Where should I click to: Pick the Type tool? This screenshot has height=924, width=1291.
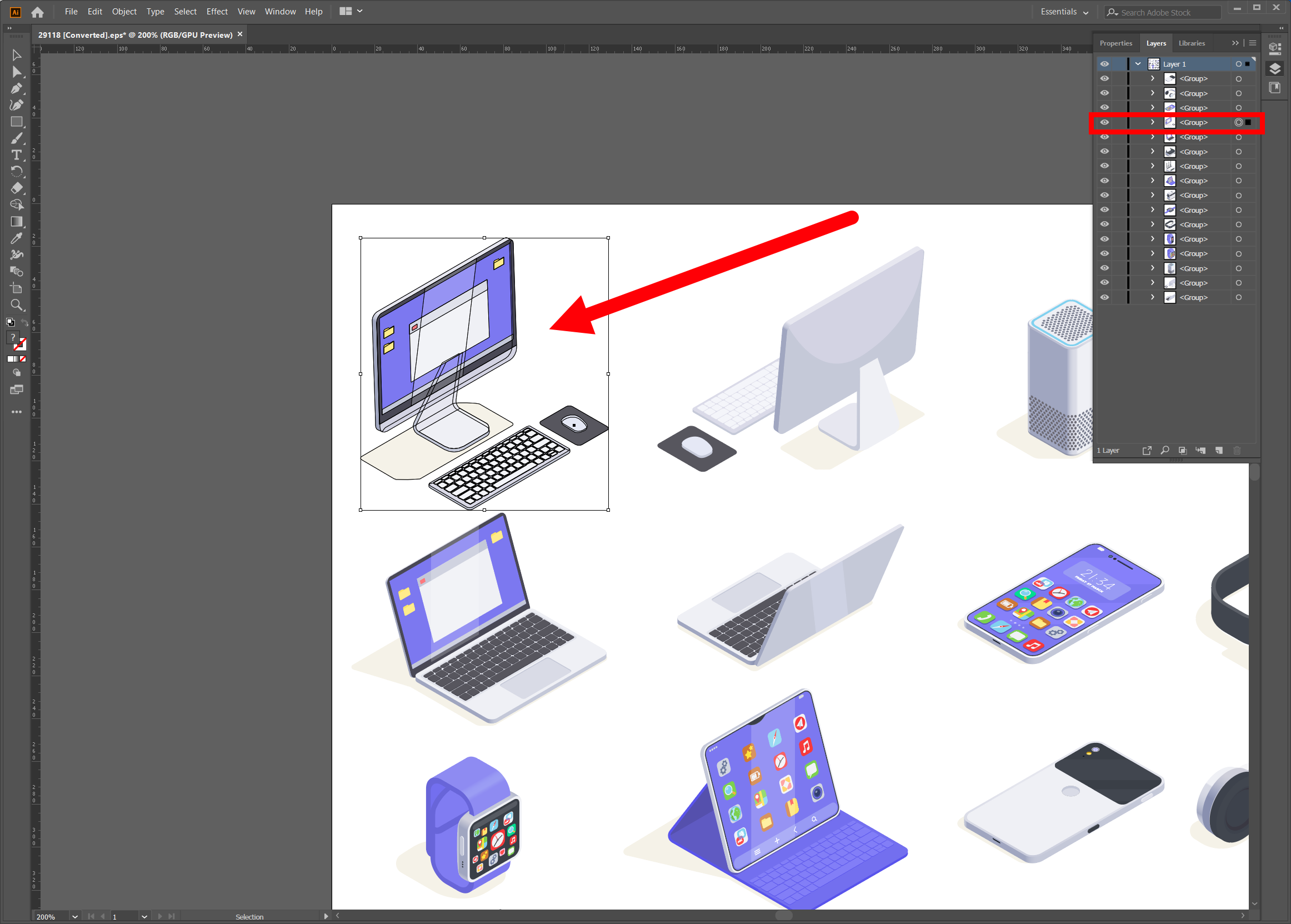pyautogui.click(x=16, y=155)
